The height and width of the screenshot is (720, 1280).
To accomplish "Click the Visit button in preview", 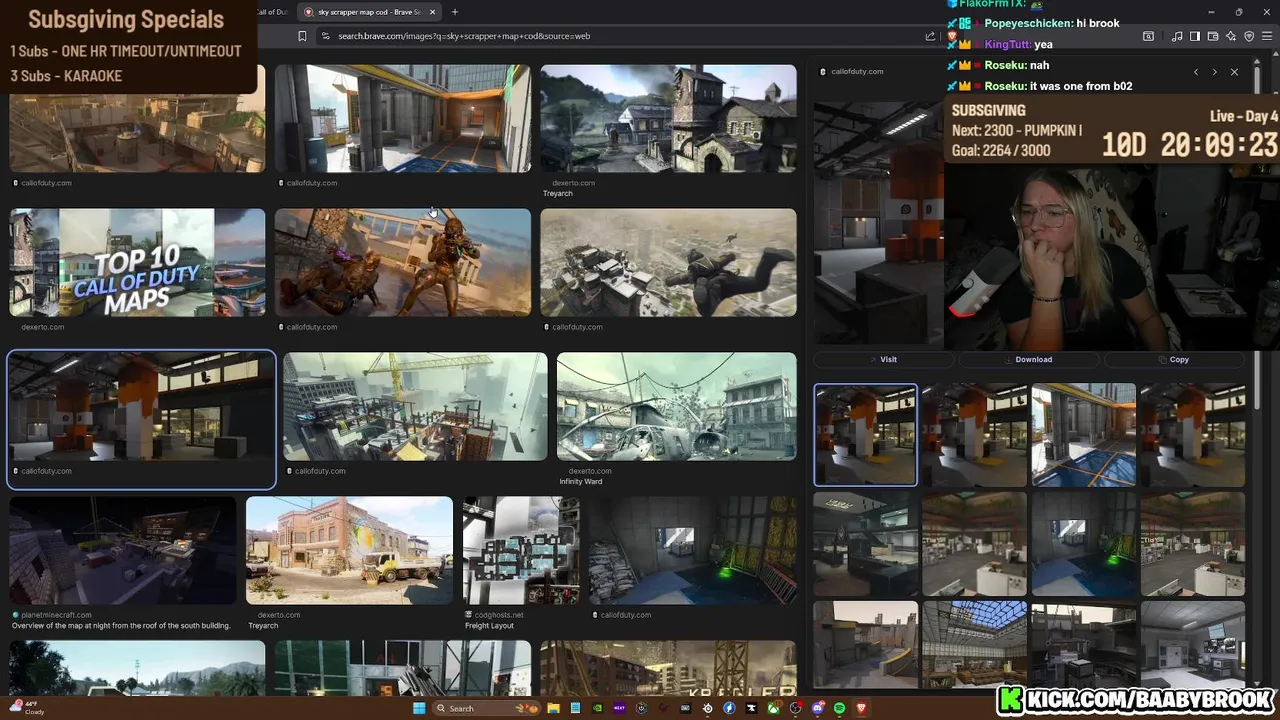I will click(x=882, y=359).
